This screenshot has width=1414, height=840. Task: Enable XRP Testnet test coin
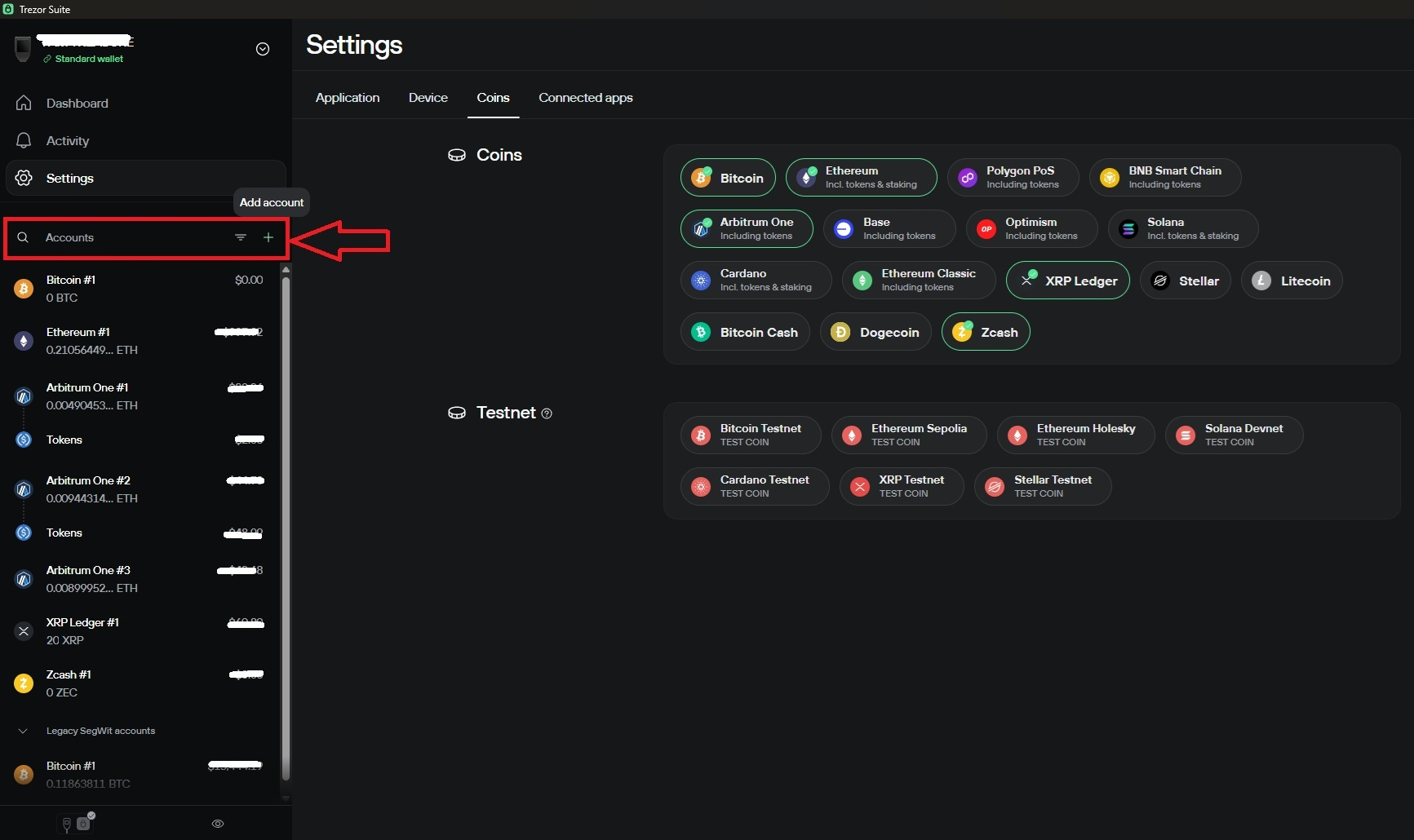(902, 486)
